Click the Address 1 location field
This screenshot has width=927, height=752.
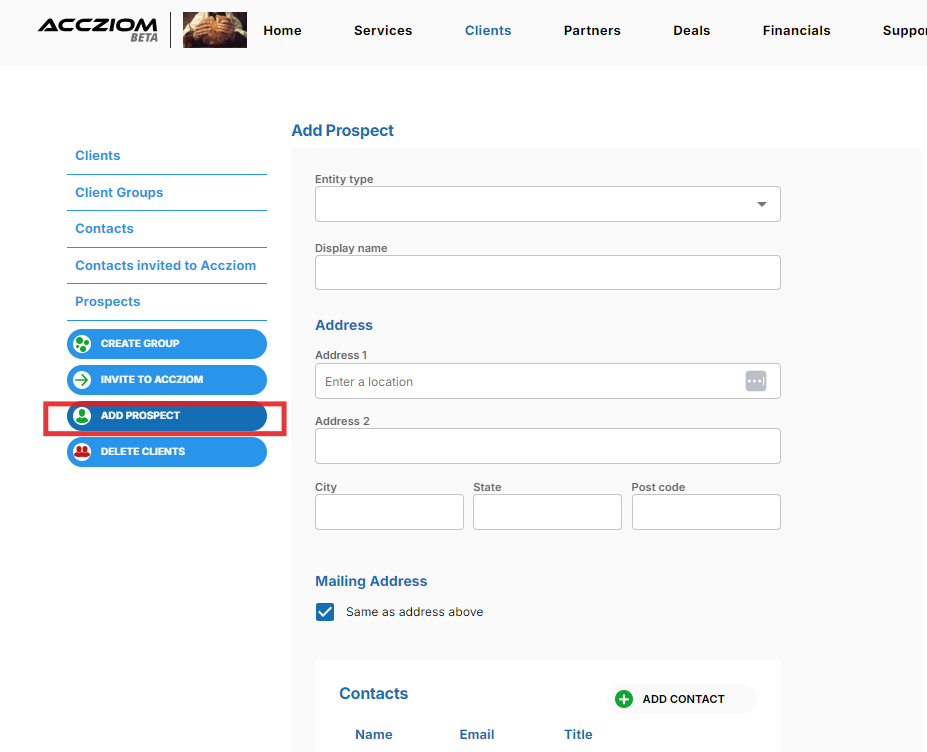(547, 381)
